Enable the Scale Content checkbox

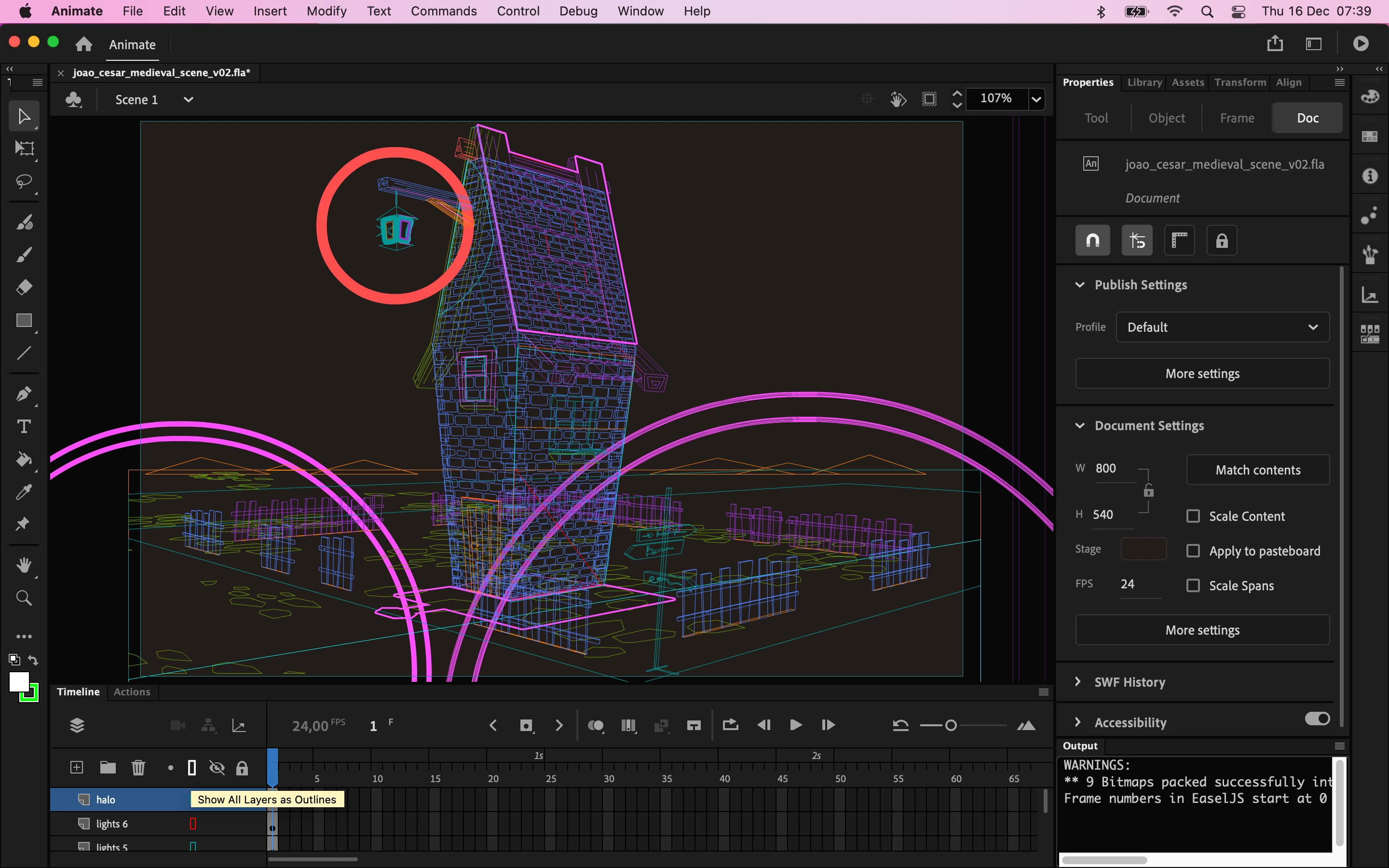[x=1193, y=516]
